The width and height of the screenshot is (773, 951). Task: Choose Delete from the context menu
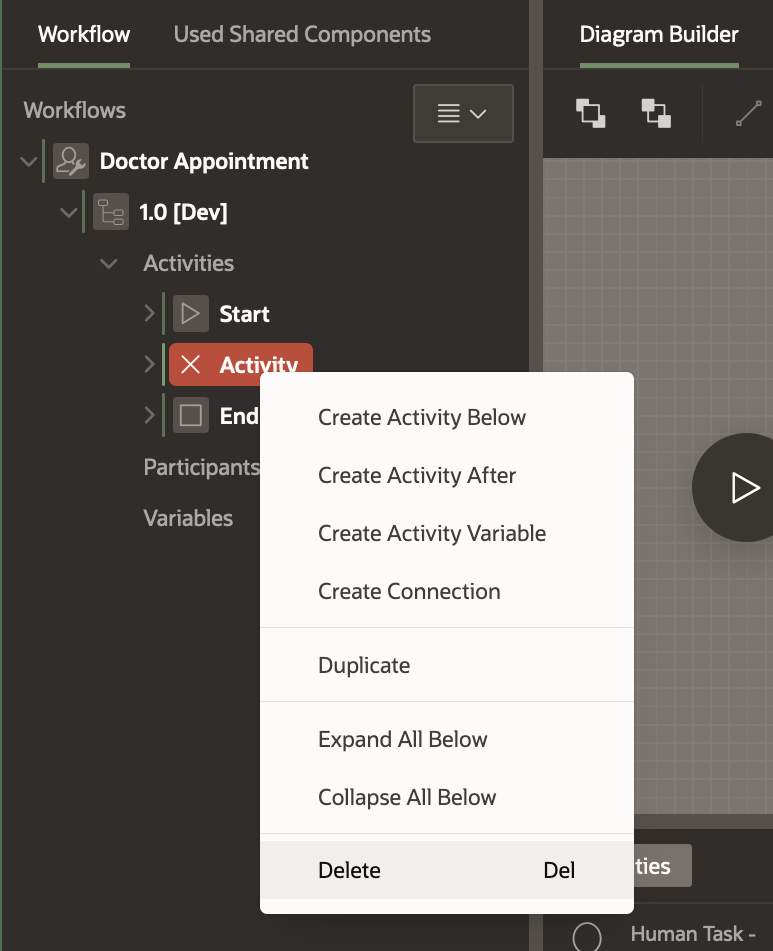coord(349,870)
